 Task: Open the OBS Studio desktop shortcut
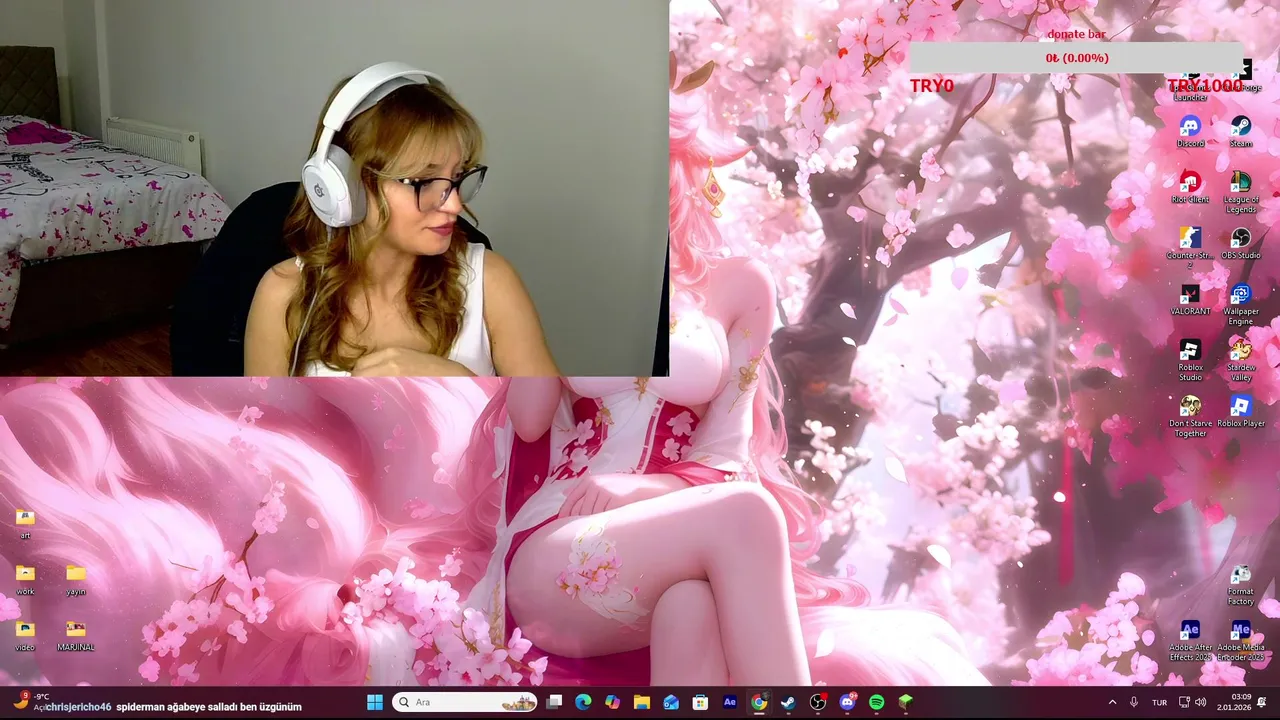1241,243
